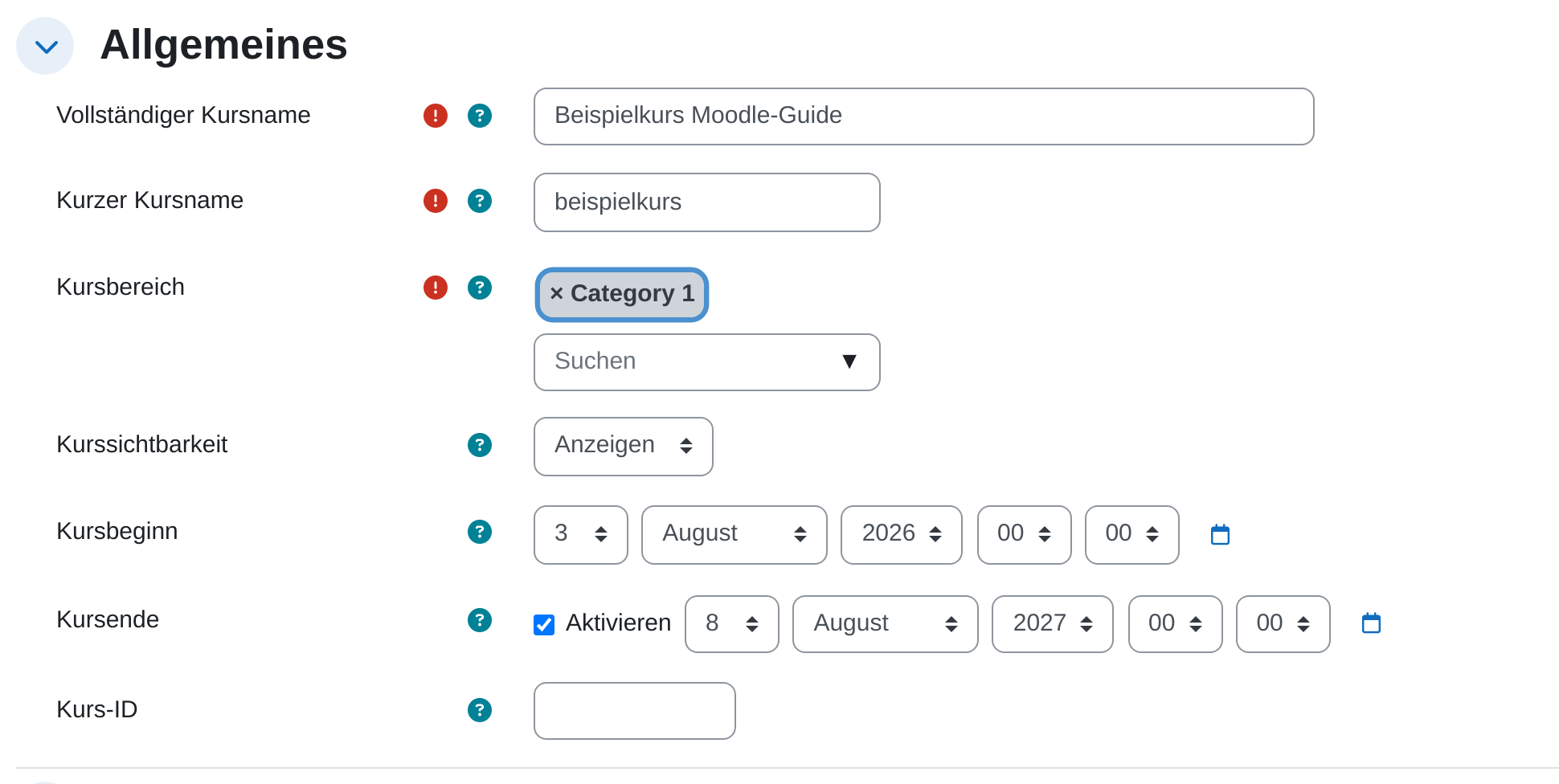Show help for Kurssichtbarkeit
This screenshot has width=1559, height=784.
tap(480, 445)
